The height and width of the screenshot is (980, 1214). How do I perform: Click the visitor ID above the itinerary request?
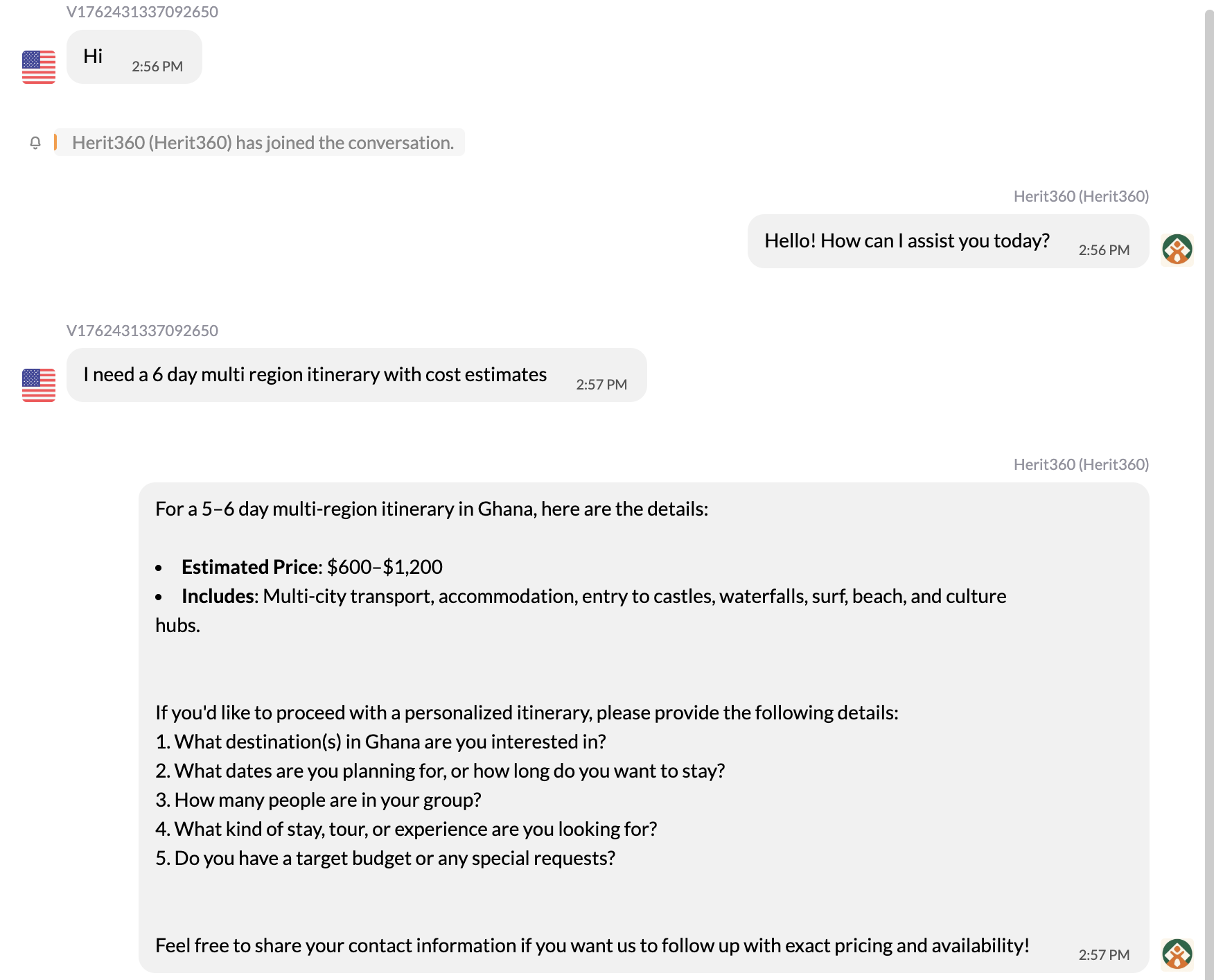tap(142, 331)
